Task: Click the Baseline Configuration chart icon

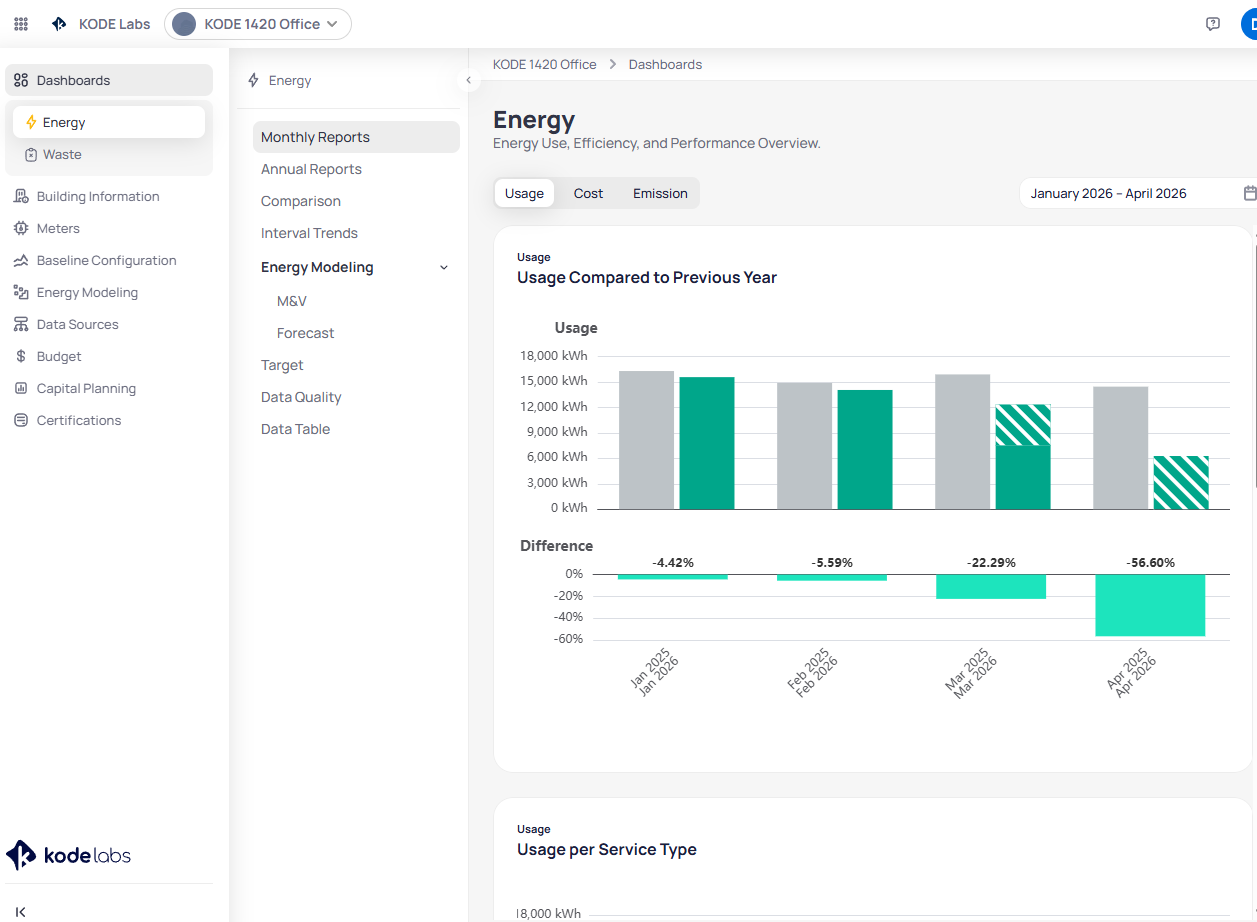Action: 21,260
